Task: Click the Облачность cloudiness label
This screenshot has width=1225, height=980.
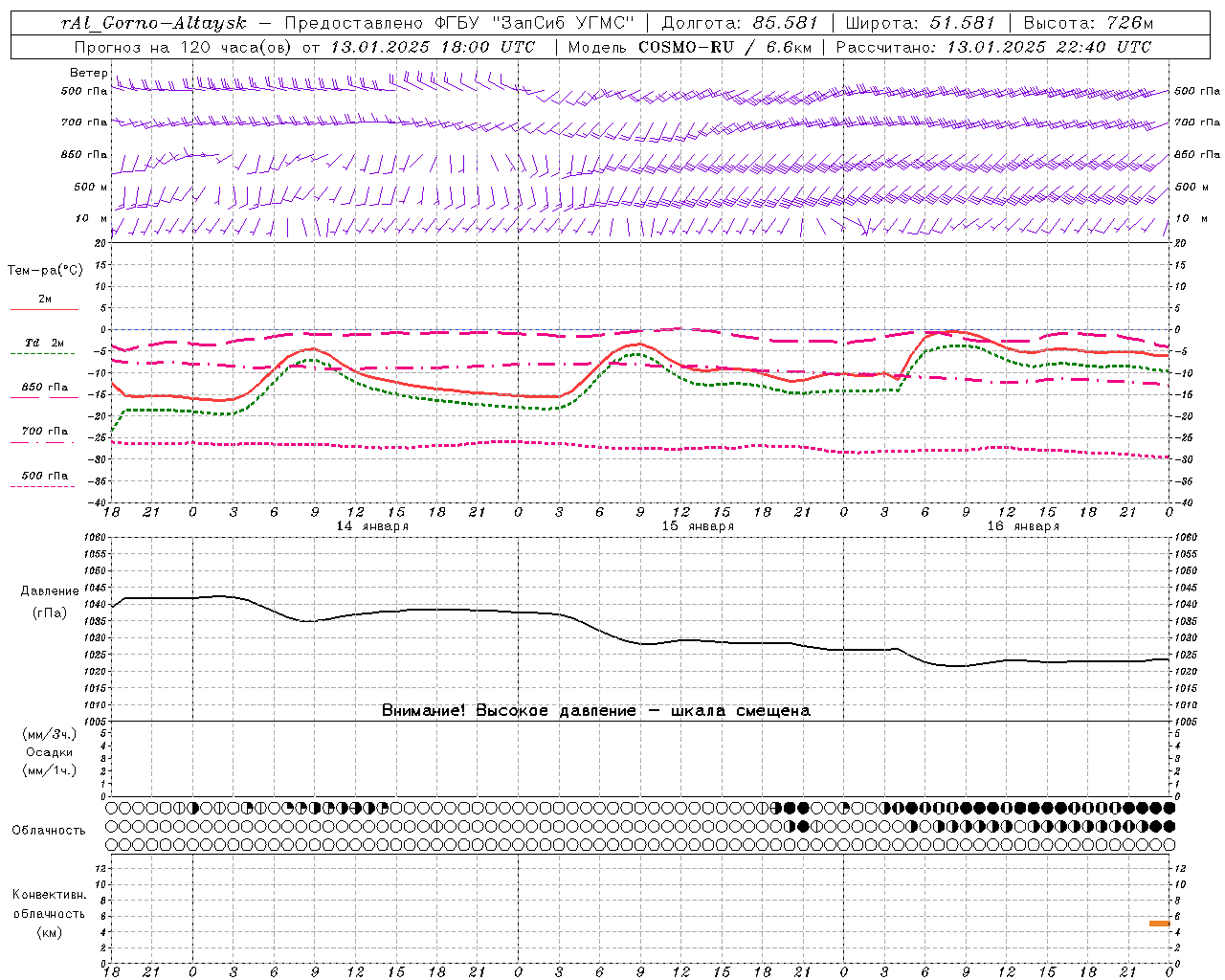Action: tap(49, 831)
